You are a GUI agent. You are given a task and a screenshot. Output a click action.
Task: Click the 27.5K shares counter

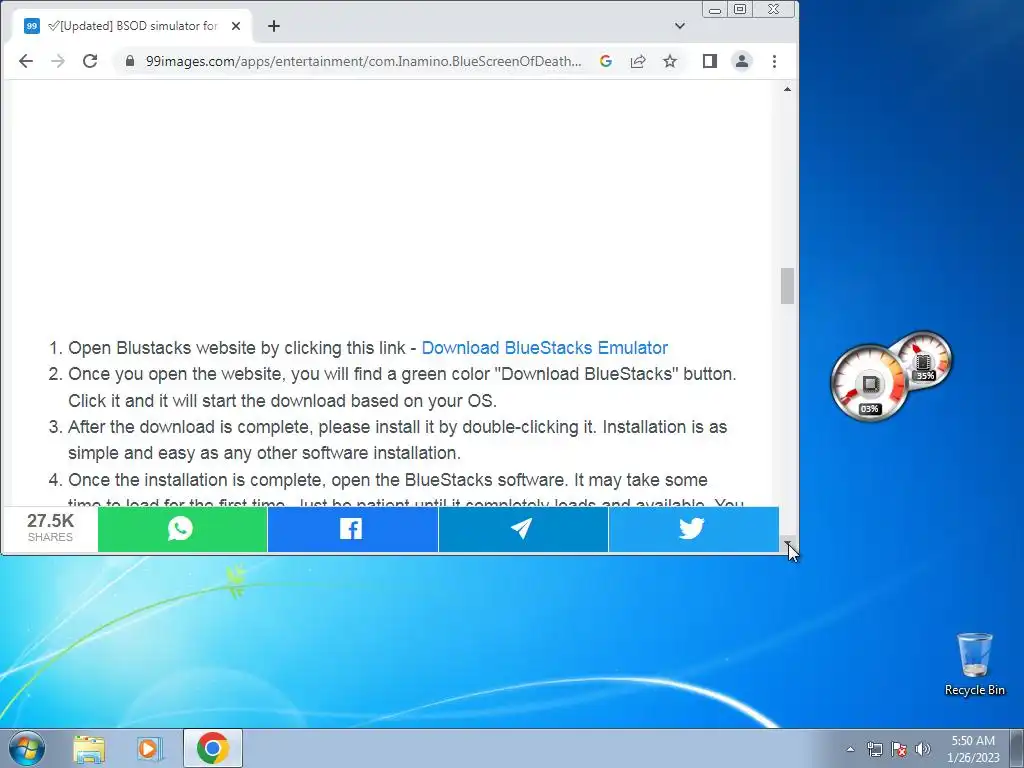click(50, 528)
